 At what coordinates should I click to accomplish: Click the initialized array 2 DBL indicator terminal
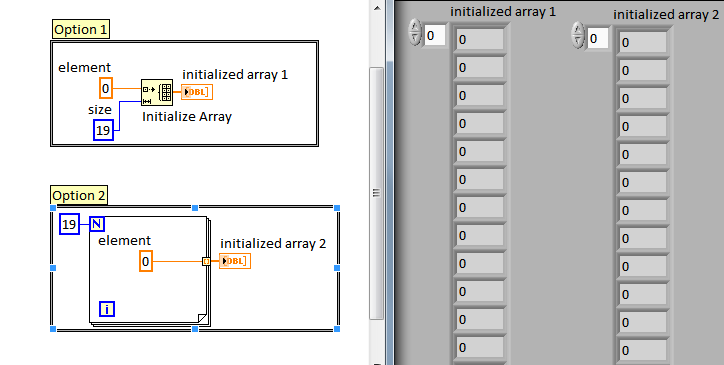[x=235, y=261]
